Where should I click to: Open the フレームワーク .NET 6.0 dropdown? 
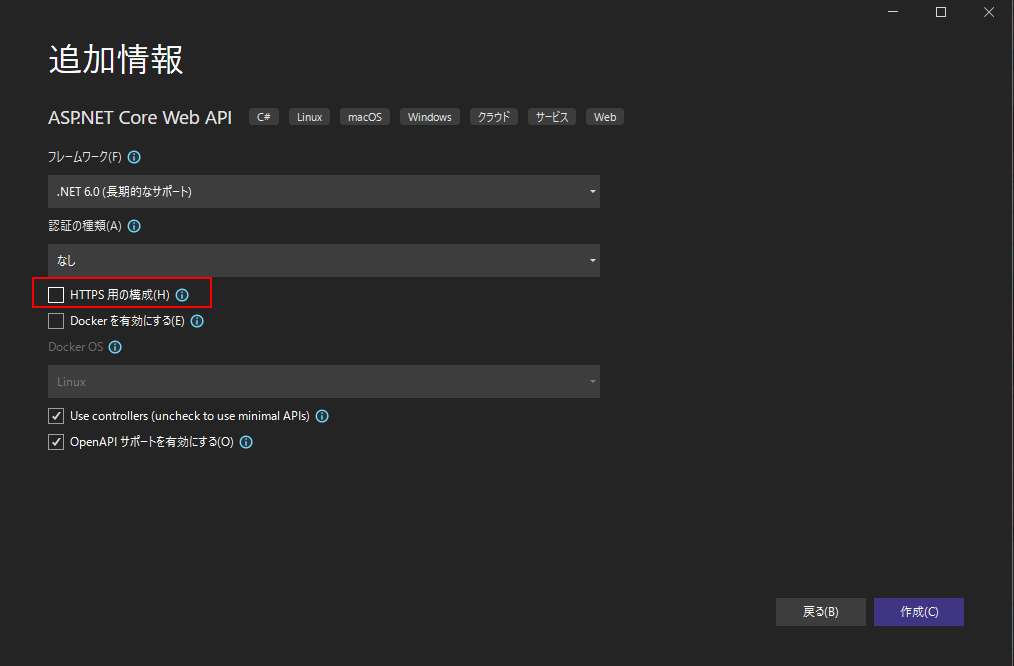(324, 191)
